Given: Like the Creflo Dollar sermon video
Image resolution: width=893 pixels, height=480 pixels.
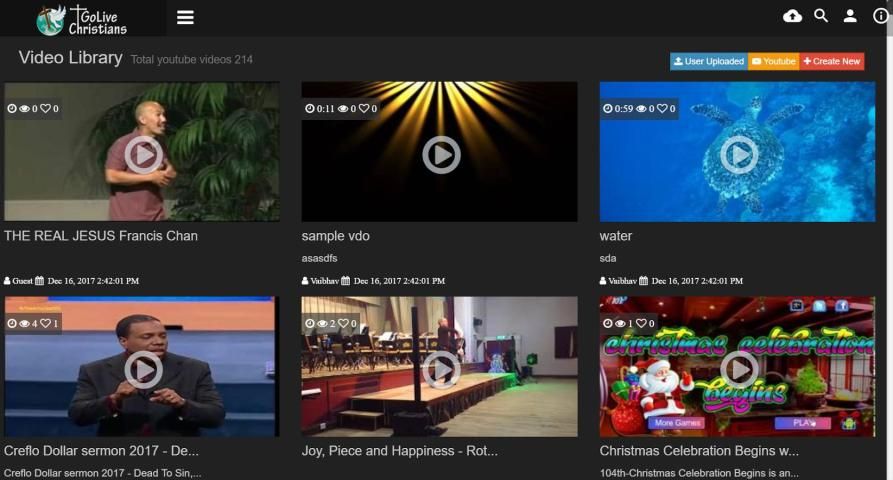Looking at the screenshot, I should (45, 324).
